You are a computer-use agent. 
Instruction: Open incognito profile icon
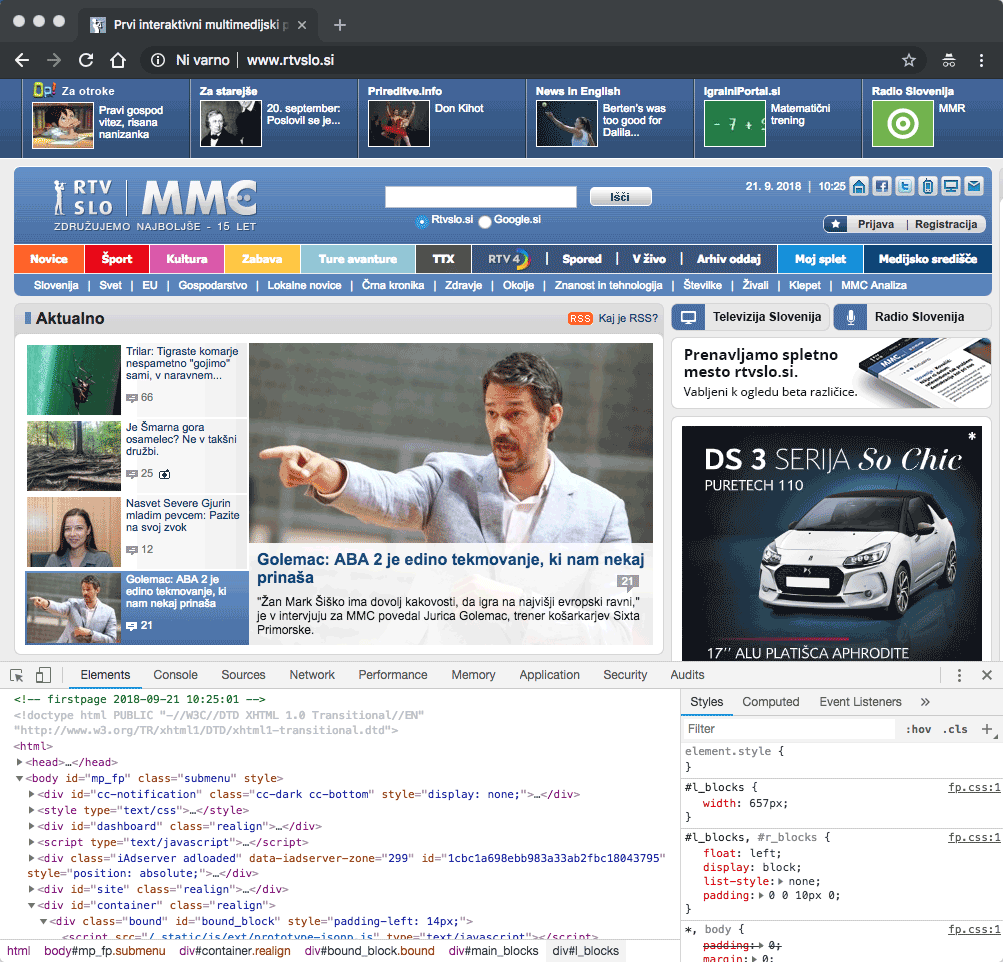tap(949, 60)
